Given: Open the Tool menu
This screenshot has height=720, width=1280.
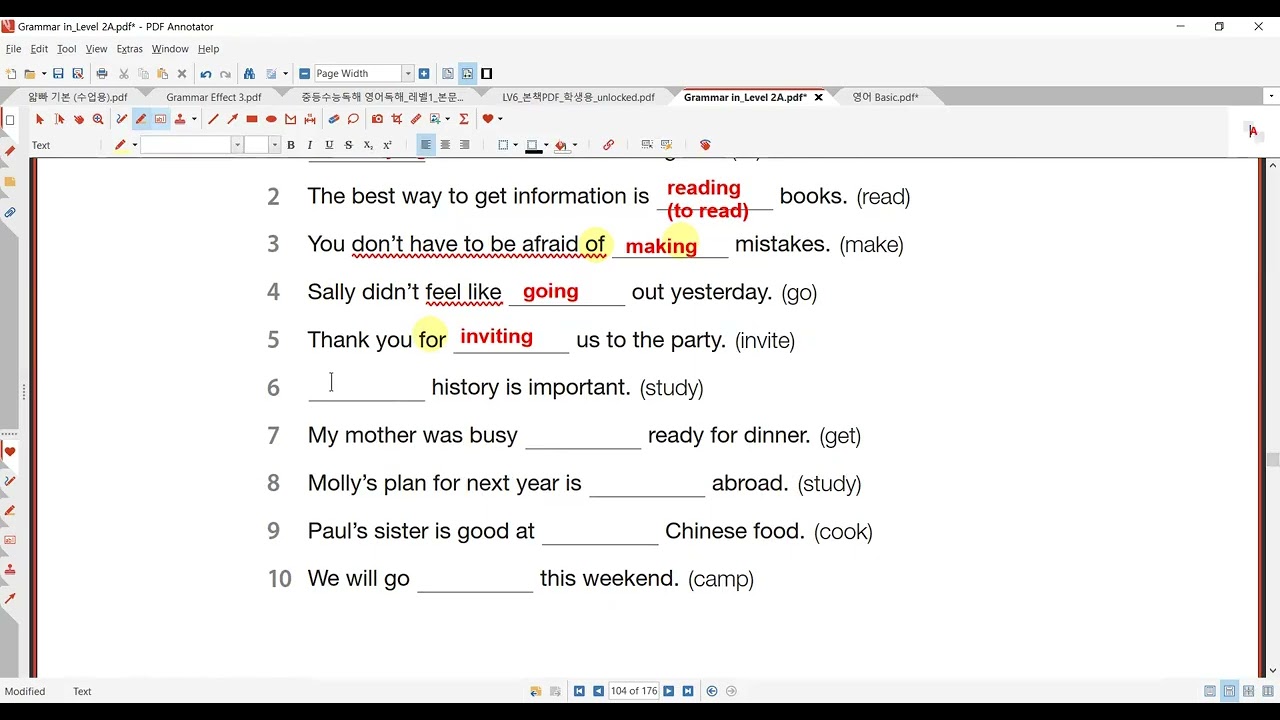Looking at the screenshot, I should click(66, 49).
